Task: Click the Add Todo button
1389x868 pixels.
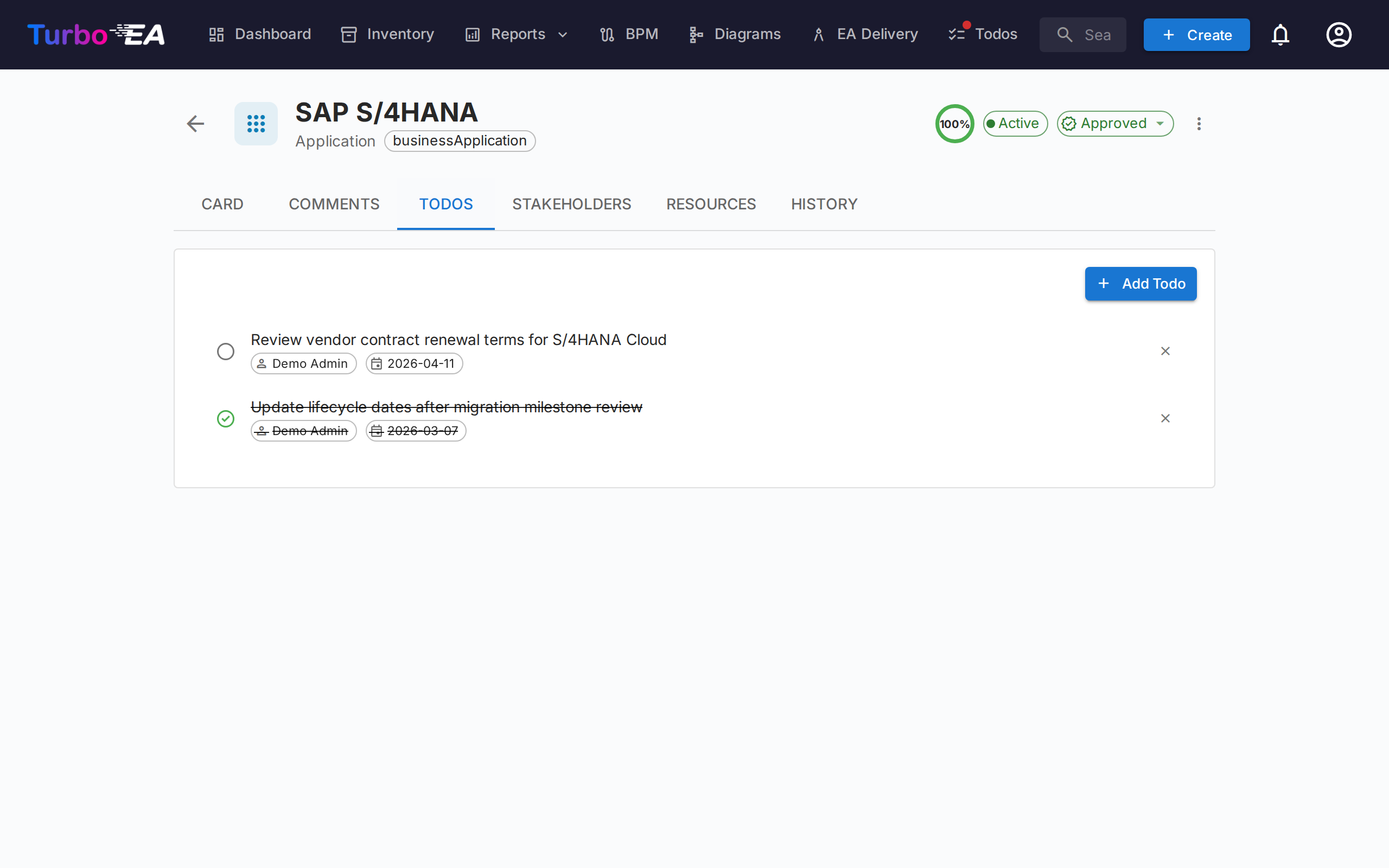Action: 1140,284
